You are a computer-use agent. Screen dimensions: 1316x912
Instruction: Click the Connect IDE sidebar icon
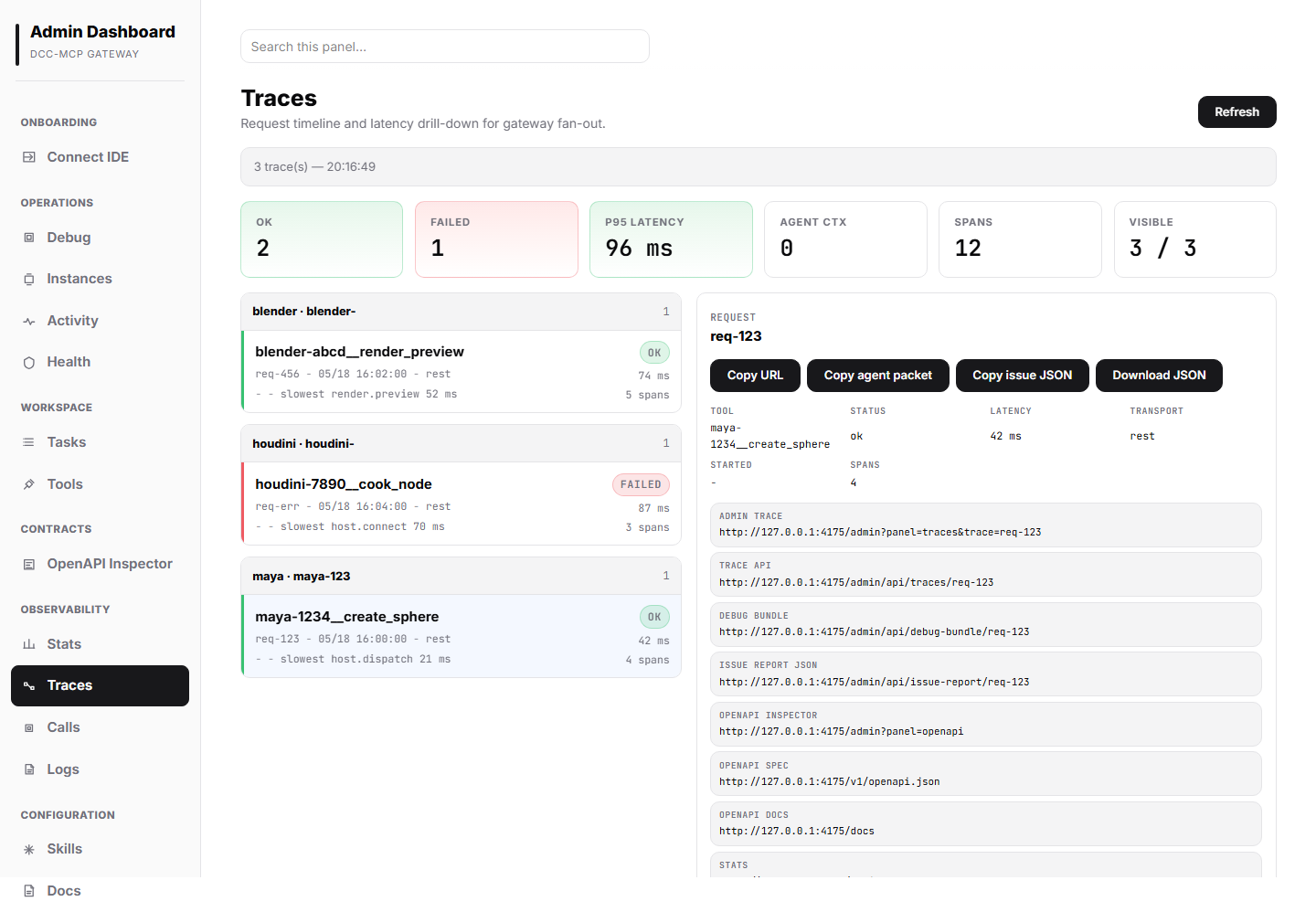point(29,157)
